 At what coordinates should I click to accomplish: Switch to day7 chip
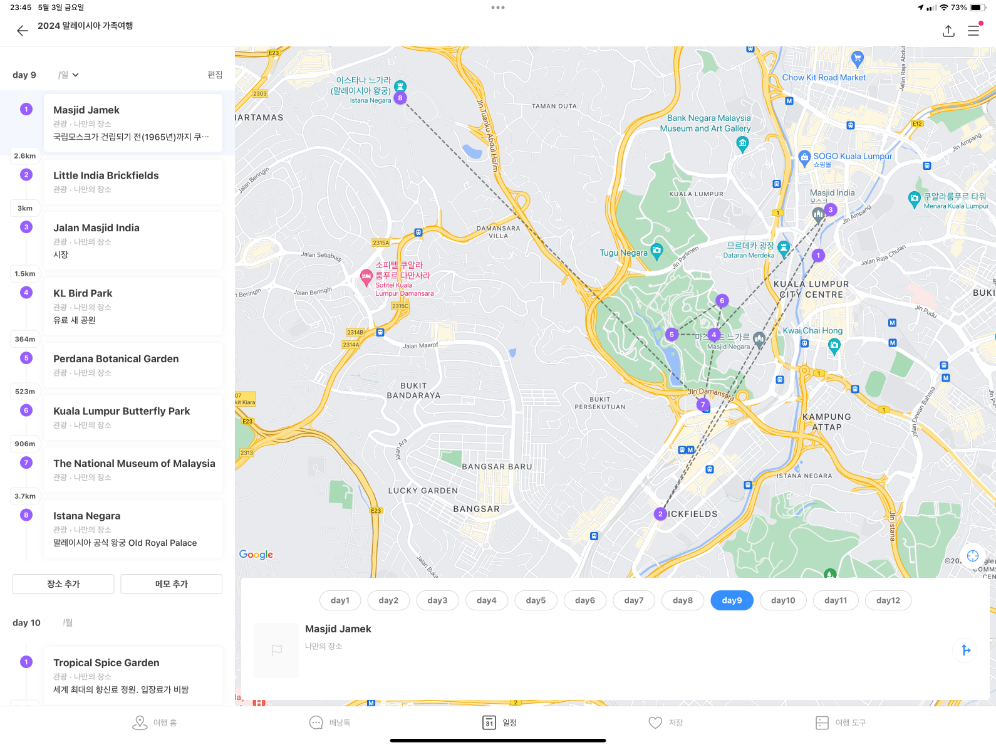(634, 600)
